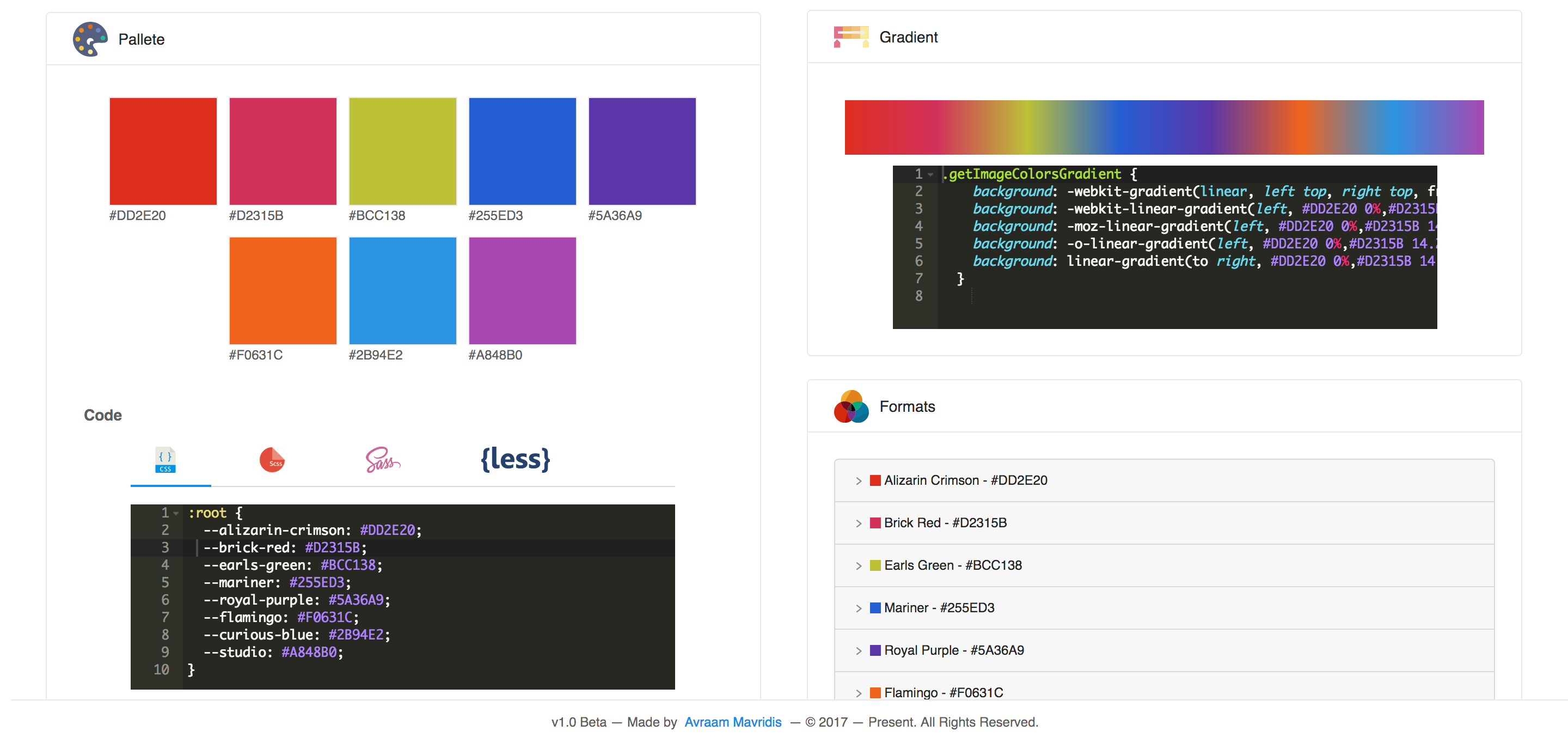This screenshot has height=743, width=1568.
Task: Switch to the Scss output format icon
Action: coord(272,460)
